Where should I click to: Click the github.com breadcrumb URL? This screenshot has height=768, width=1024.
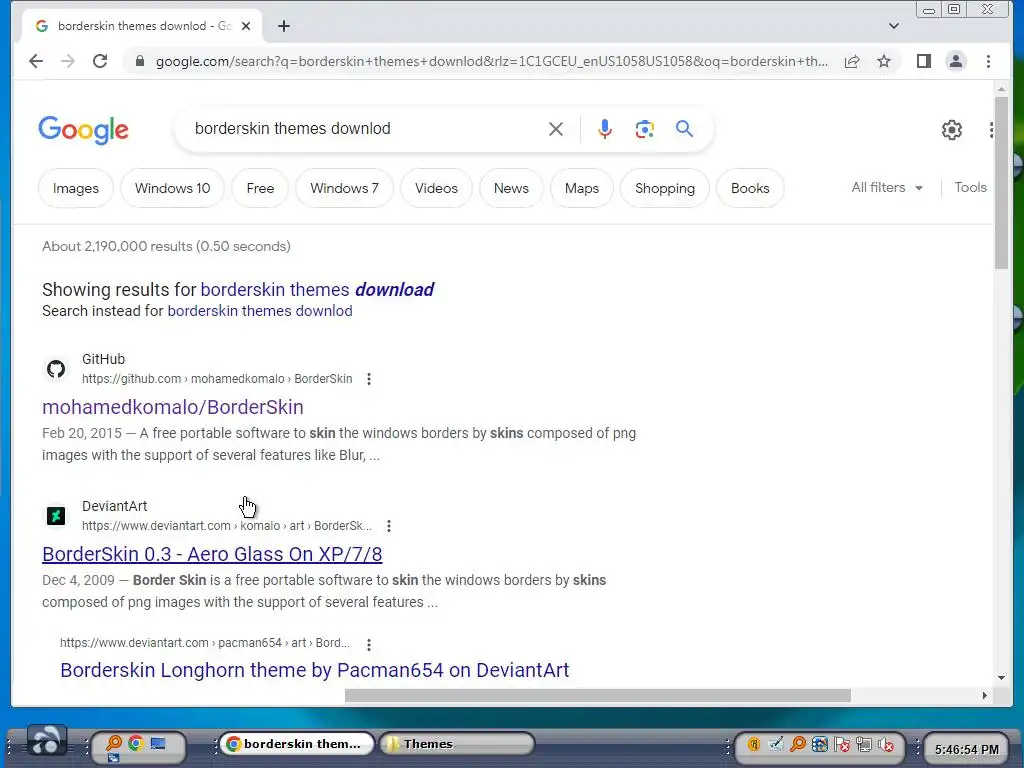[217, 379]
